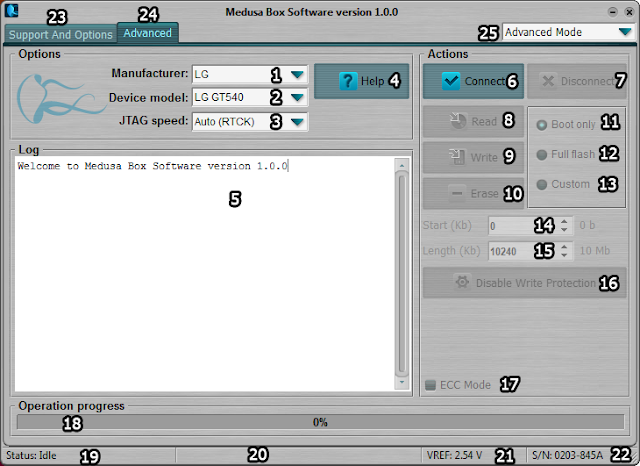Click the Read action icon
Viewport: 640px width, 466px height.
point(458,120)
